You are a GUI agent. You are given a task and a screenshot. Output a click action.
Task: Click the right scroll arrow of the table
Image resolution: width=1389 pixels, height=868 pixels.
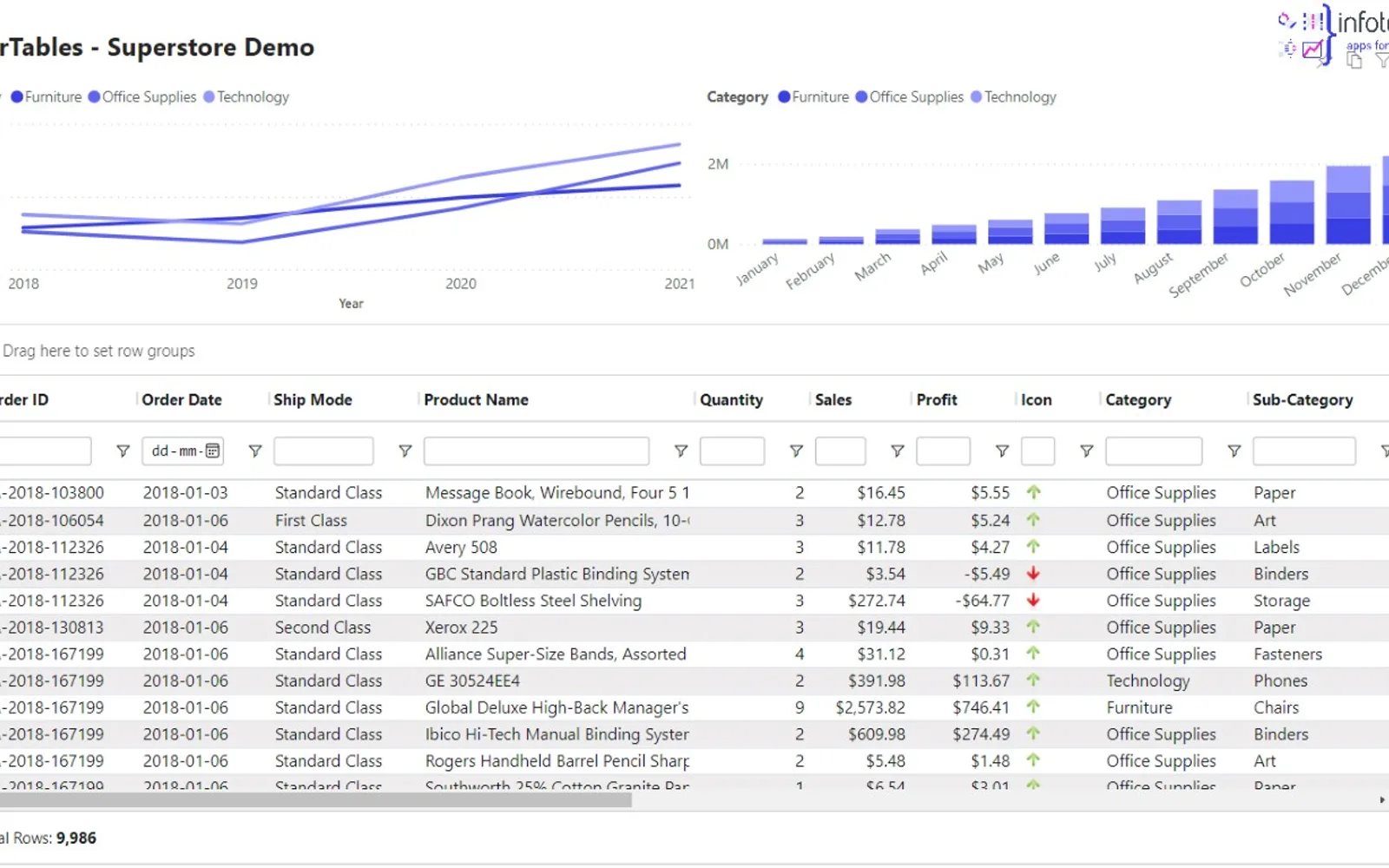point(1382,800)
